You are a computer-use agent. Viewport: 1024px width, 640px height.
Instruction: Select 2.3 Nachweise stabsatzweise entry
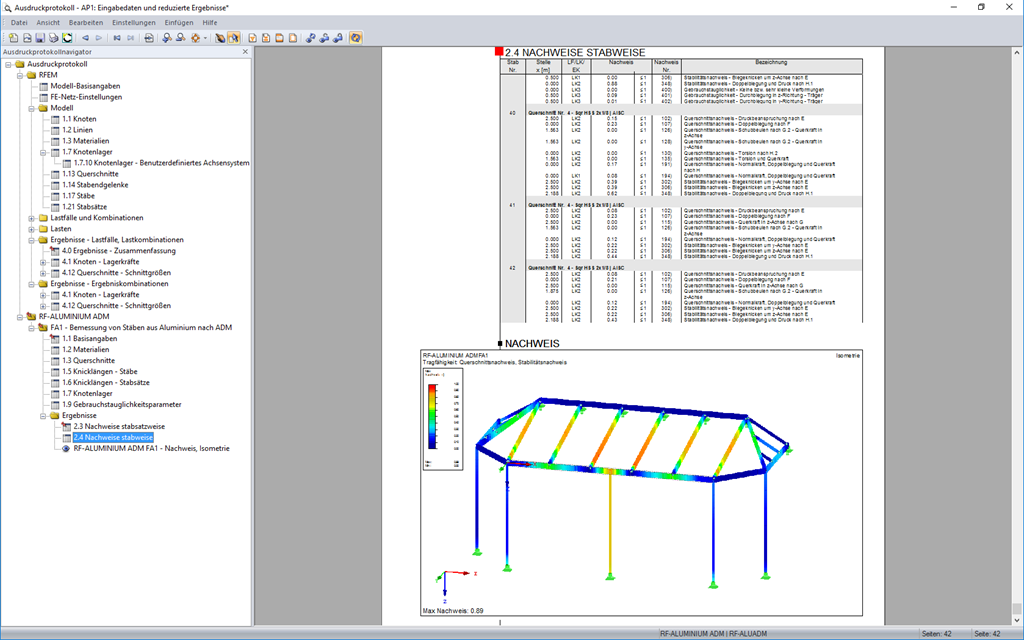click(119, 426)
